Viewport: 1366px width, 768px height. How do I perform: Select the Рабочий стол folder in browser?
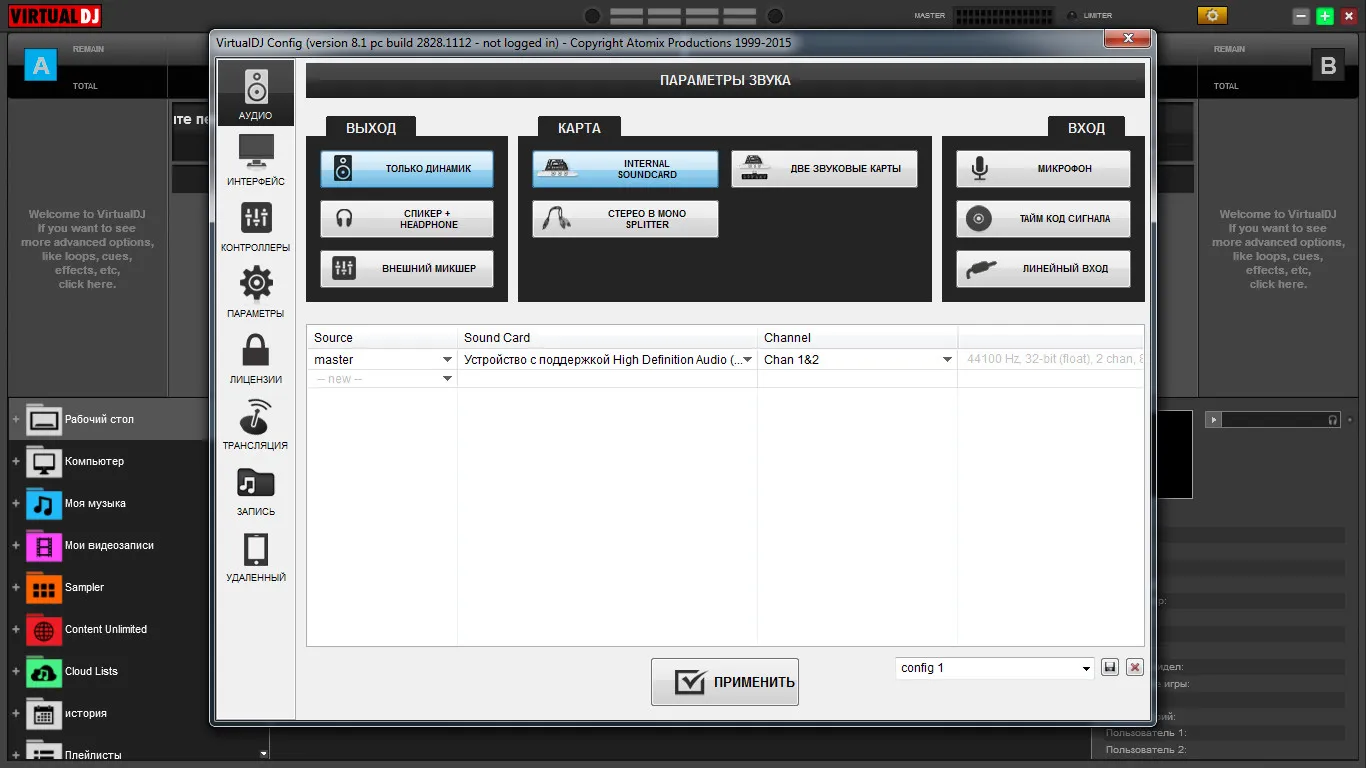(99, 419)
